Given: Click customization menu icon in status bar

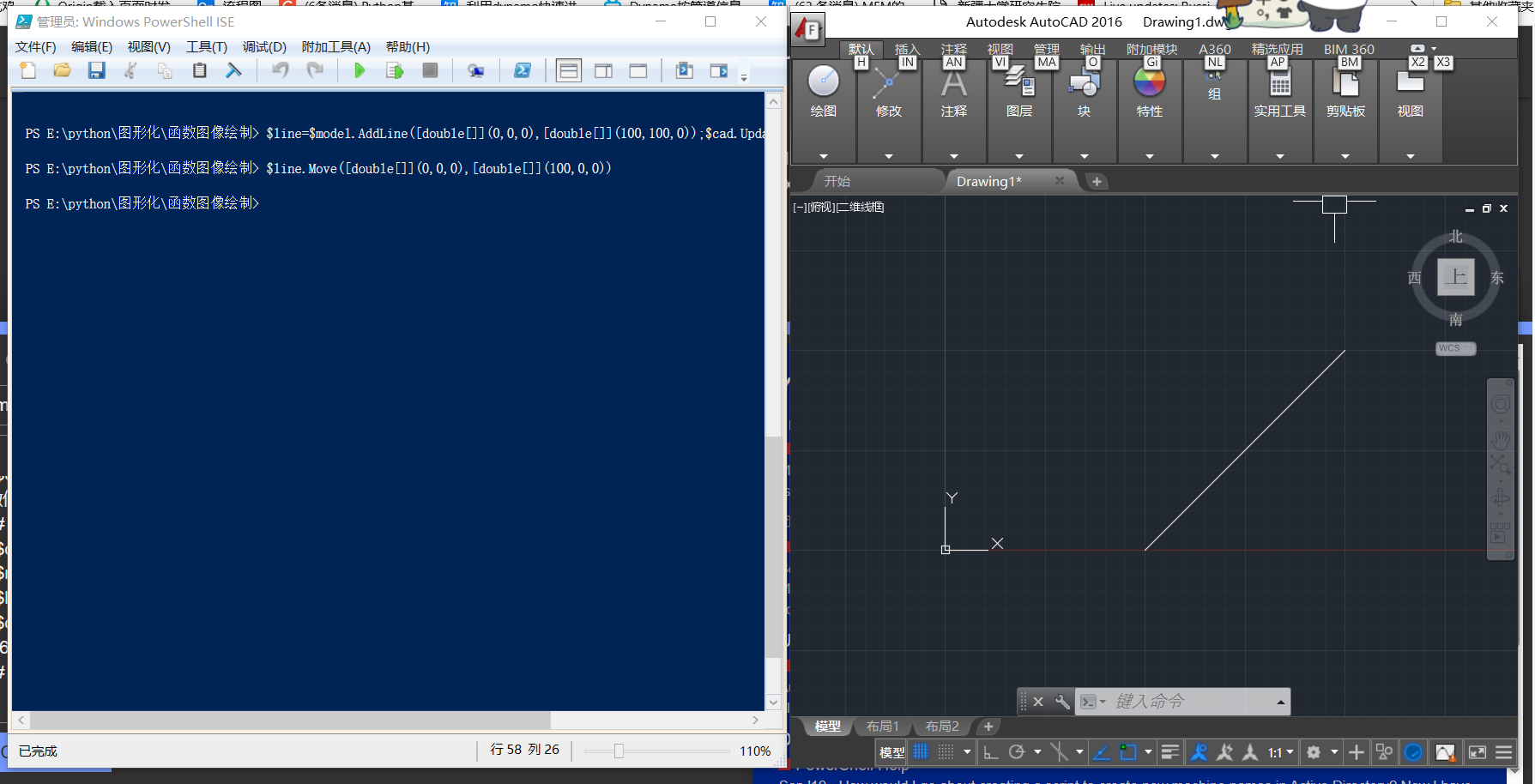Looking at the screenshot, I should pyautogui.click(x=1504, y=752).
